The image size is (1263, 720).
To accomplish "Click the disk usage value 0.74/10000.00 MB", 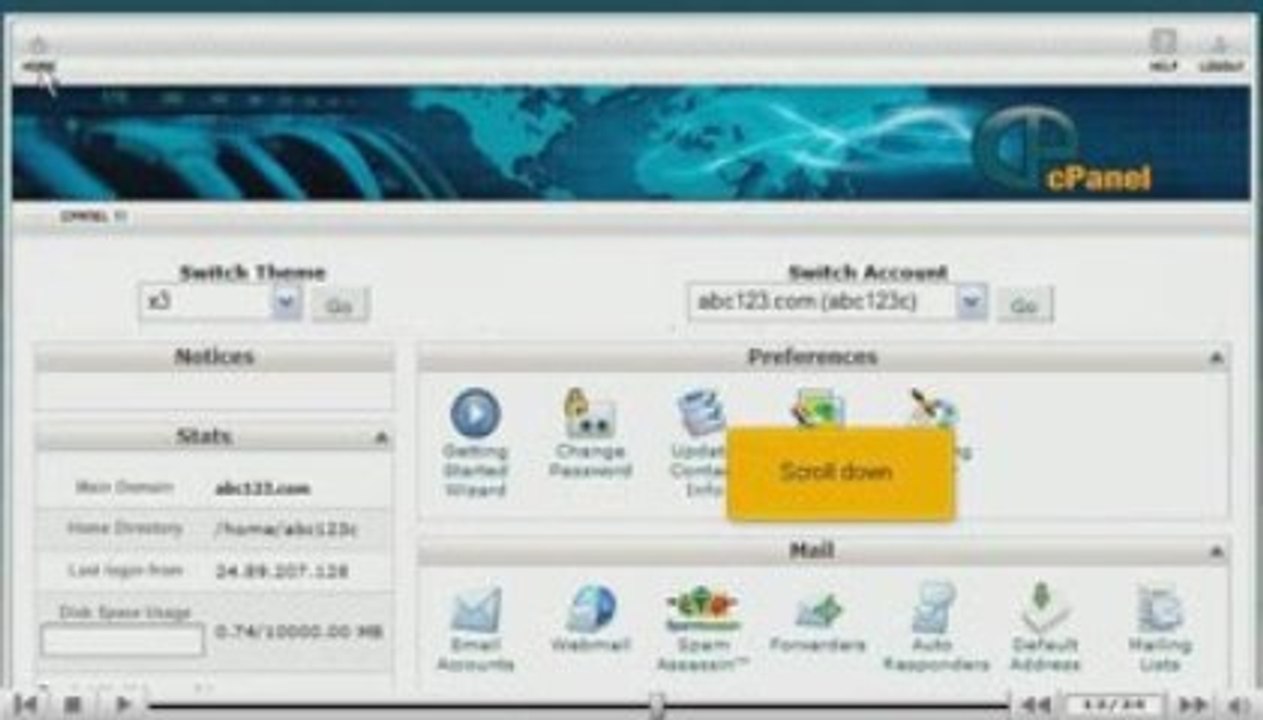I will coord(298,632).
